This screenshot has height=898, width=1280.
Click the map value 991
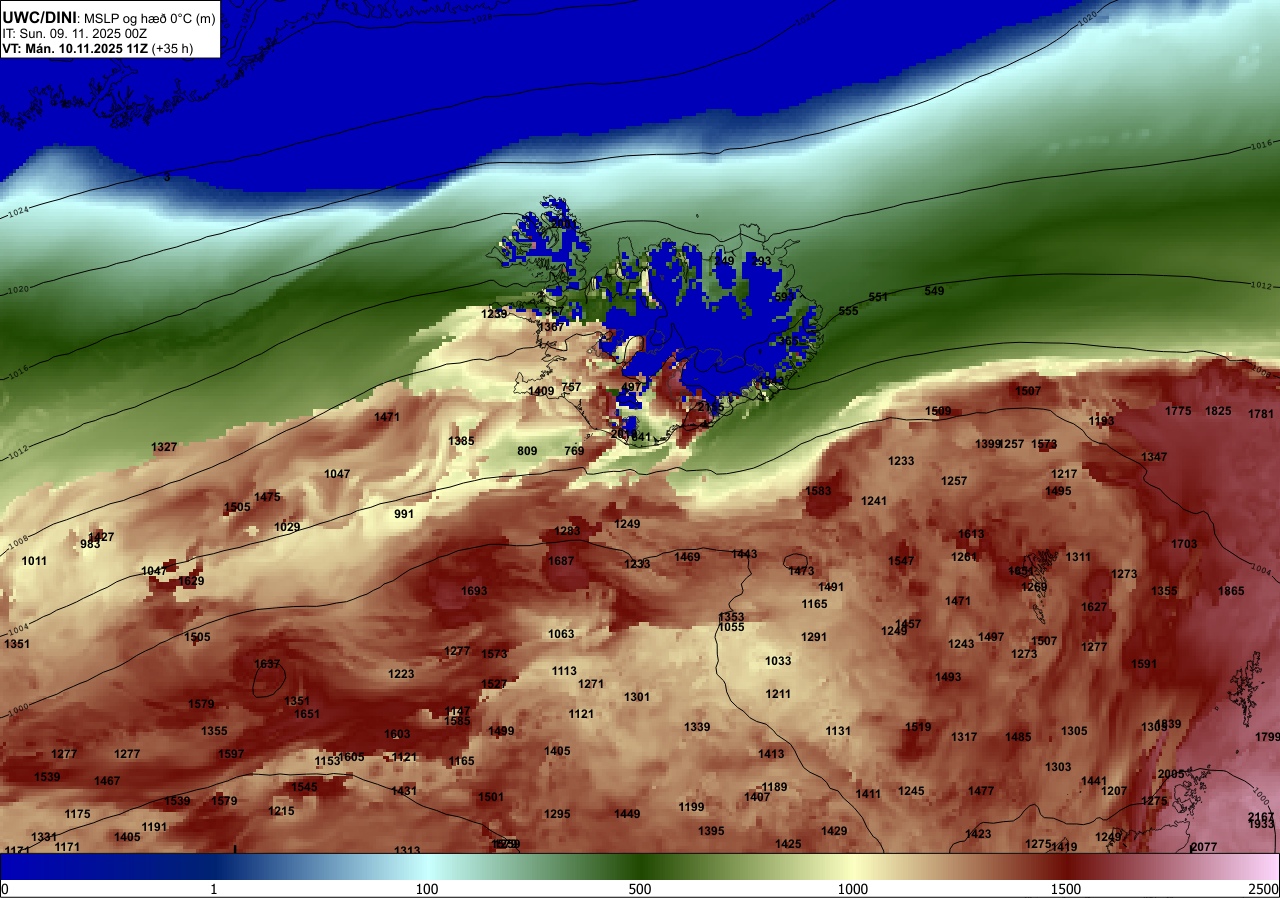[x=404, y=514]
